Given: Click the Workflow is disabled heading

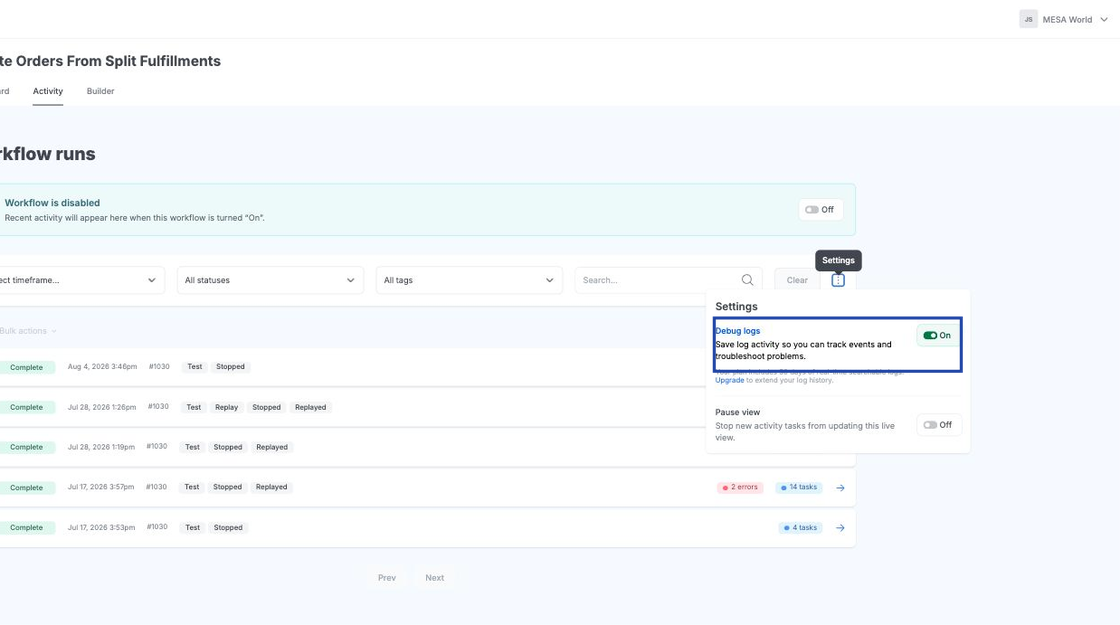Looking at the screenshot, I should coord(52,203).
